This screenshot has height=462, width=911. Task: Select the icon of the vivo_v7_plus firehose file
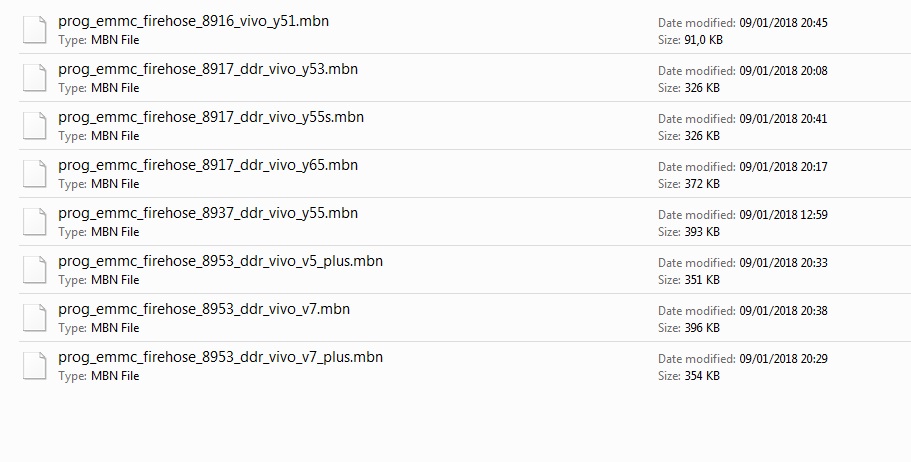click(35, 366)
